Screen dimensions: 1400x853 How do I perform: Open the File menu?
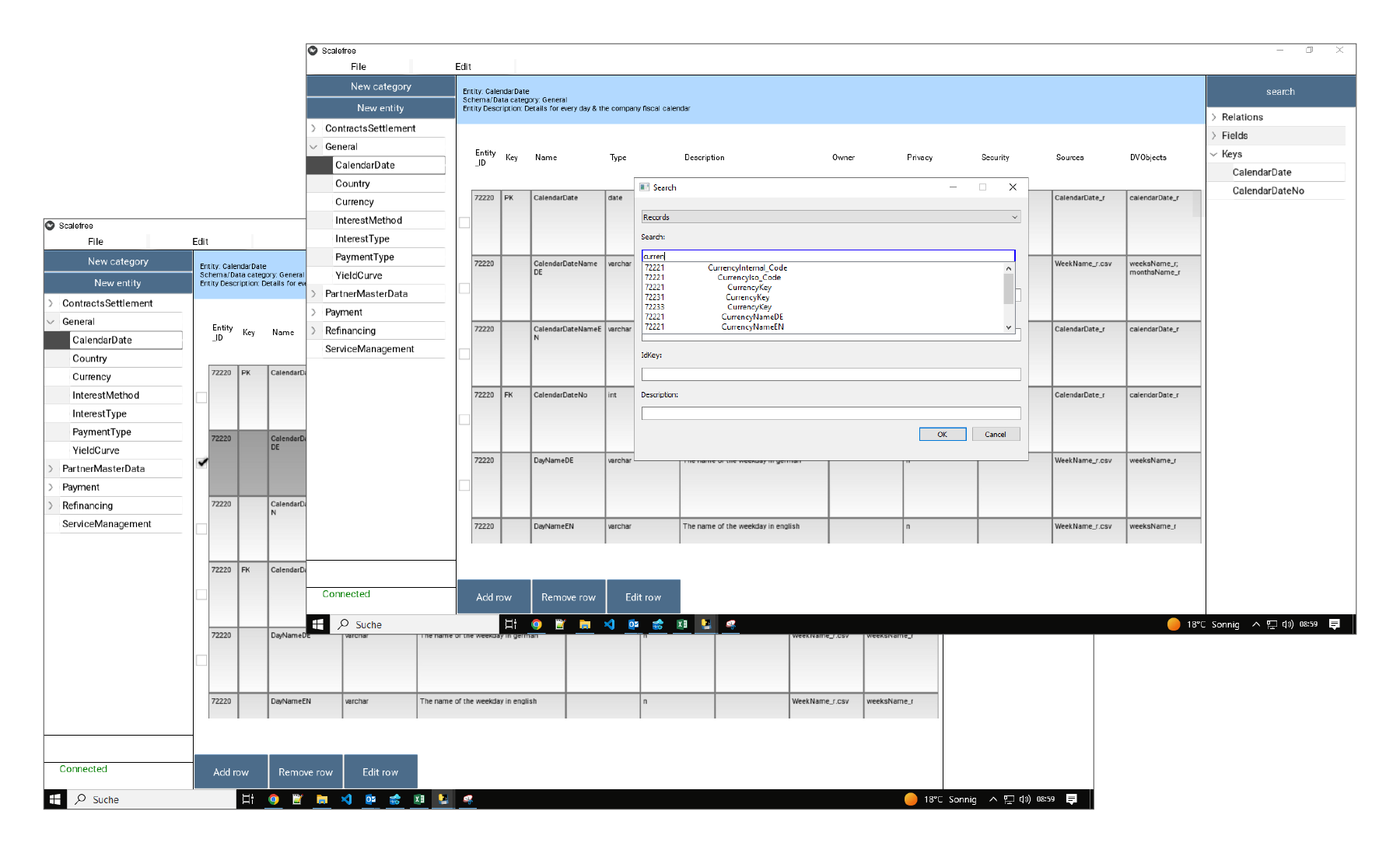point(358,66)
